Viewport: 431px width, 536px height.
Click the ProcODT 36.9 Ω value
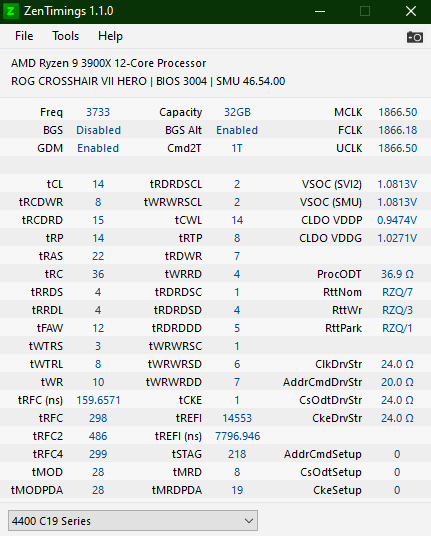point(397,274)
